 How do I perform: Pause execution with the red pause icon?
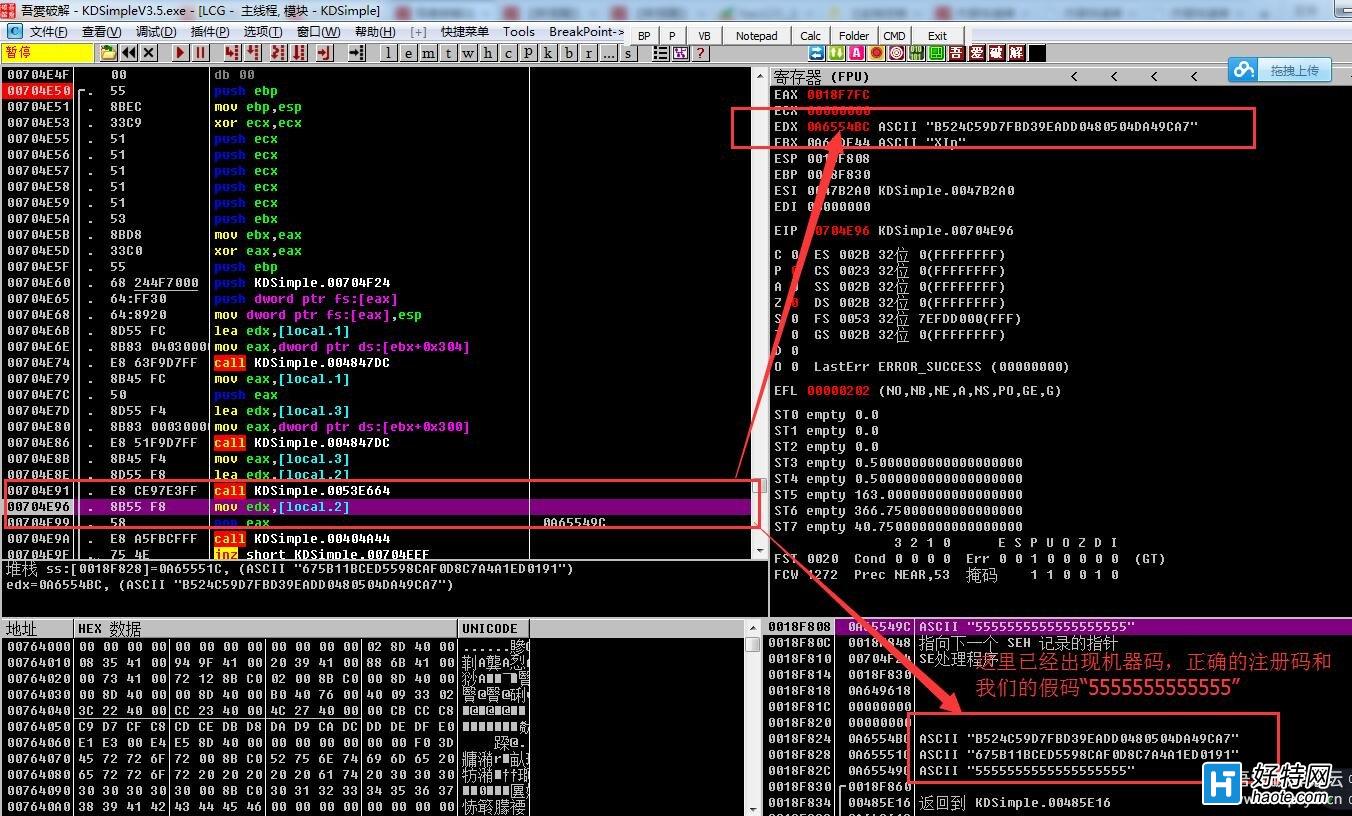(x=200, y=53)
